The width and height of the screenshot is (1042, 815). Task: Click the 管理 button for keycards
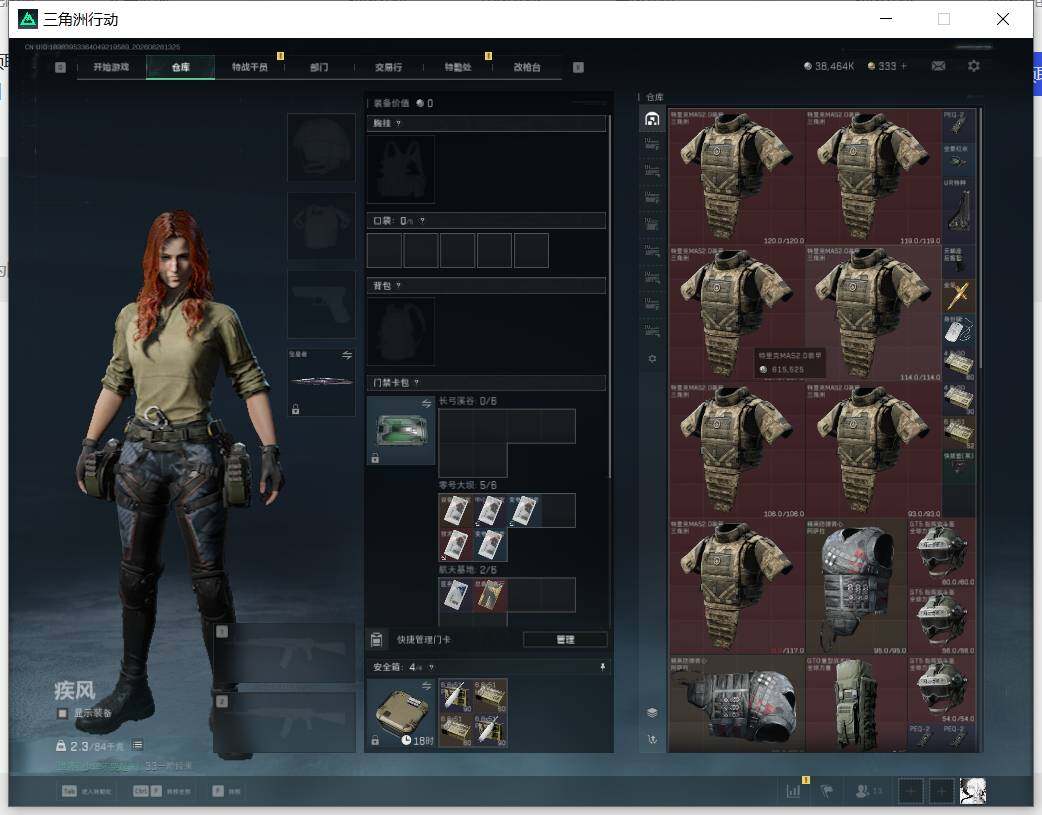click(x=565, y=640)
